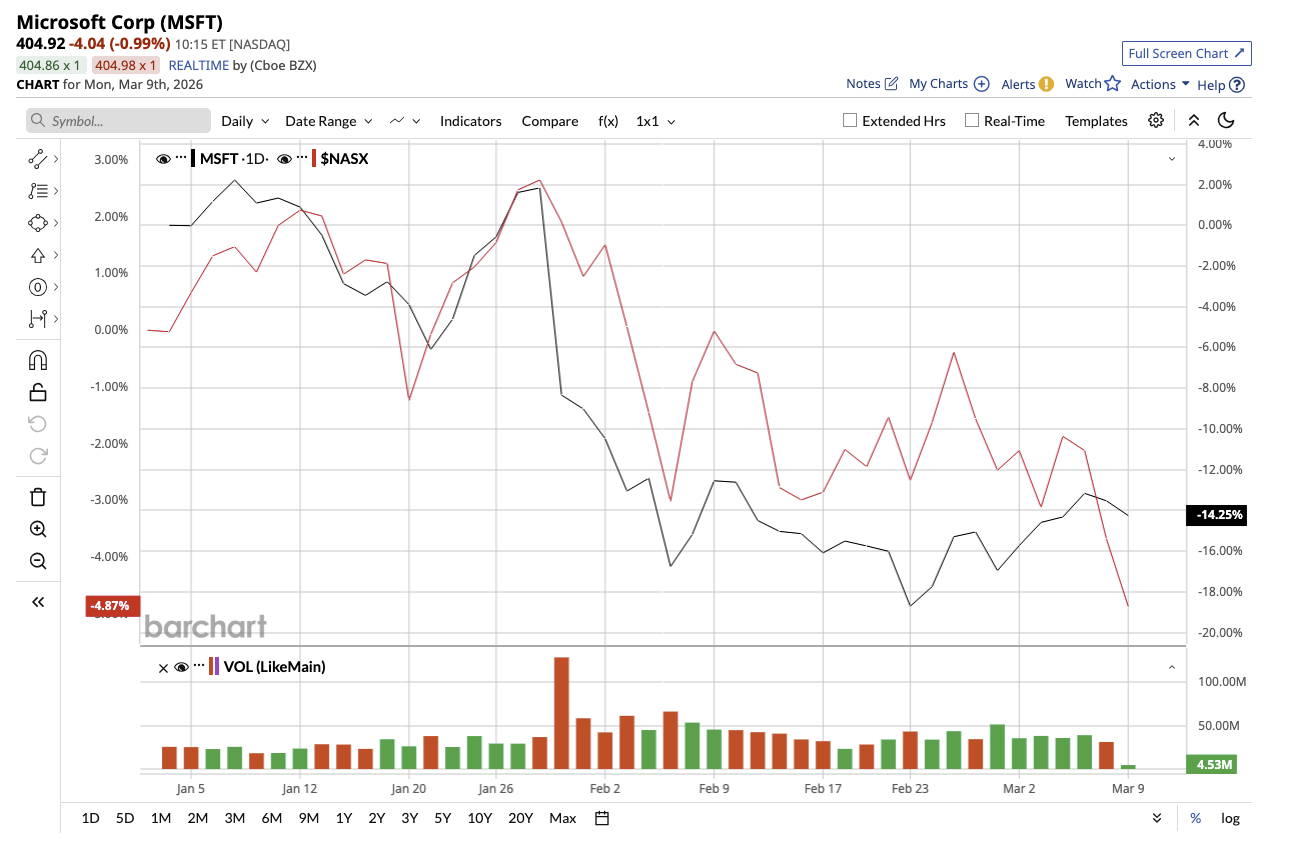The width and height of the screenshot is (1304, 868).
Task: Pick the circled-number label tool
Action: click(x=38, y=287)
